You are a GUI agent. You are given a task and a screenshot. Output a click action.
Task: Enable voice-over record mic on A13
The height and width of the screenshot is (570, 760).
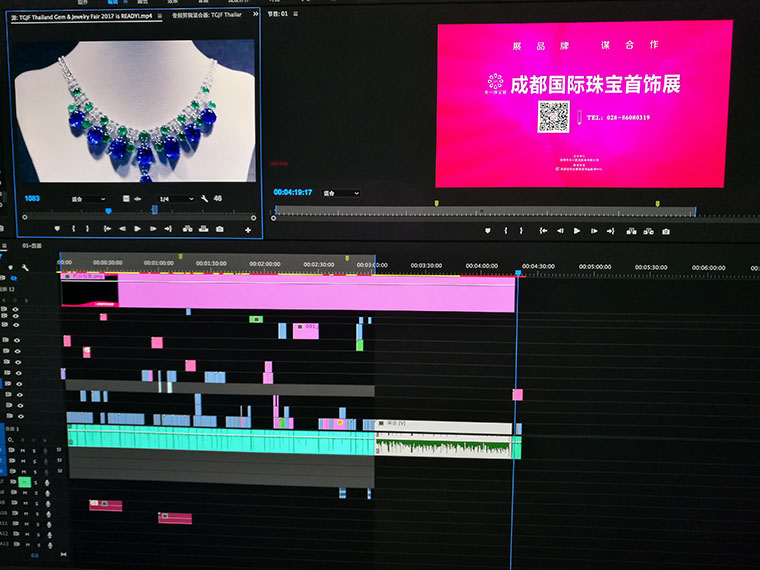click(x=50, y=545)
